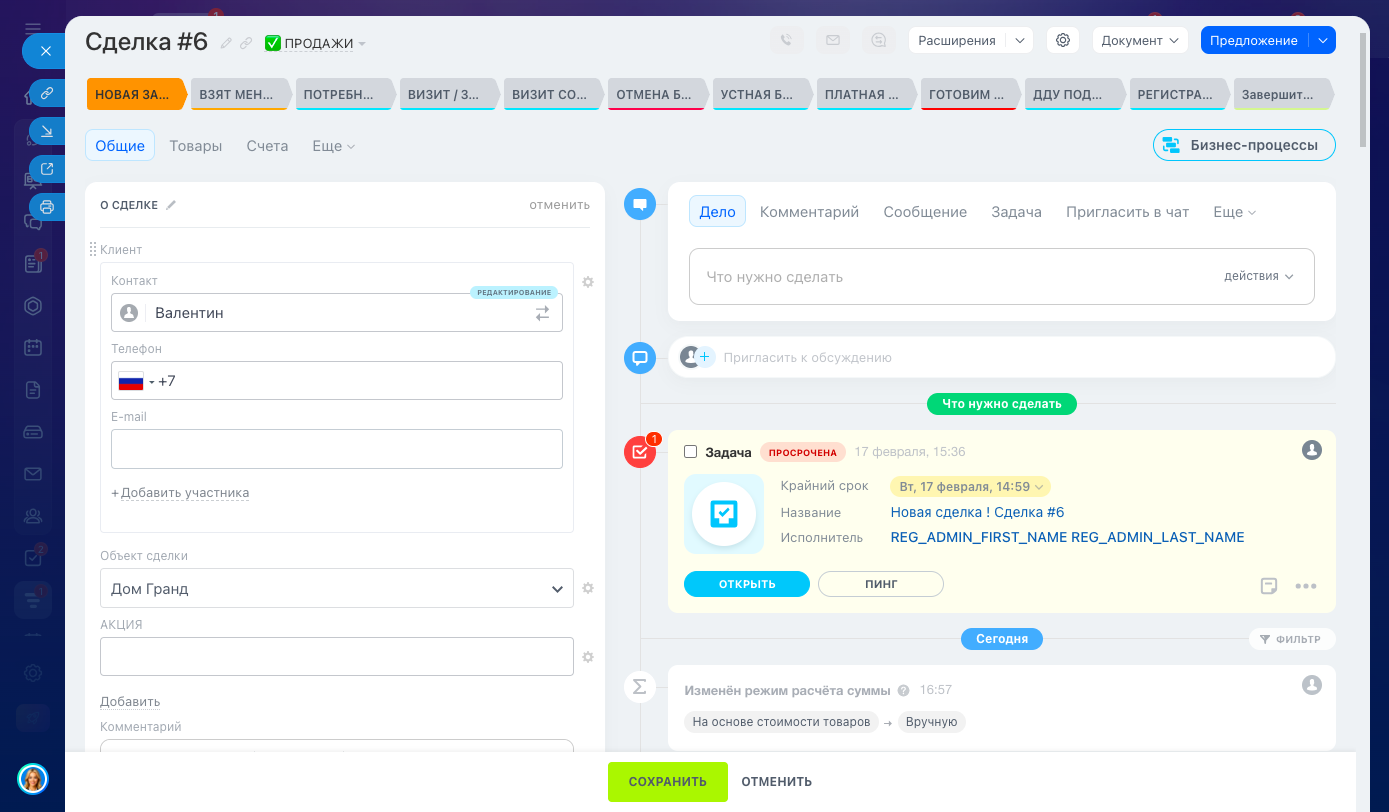
Task: Click the green СОХРАНИТЬ button
Action: [668, 782]
